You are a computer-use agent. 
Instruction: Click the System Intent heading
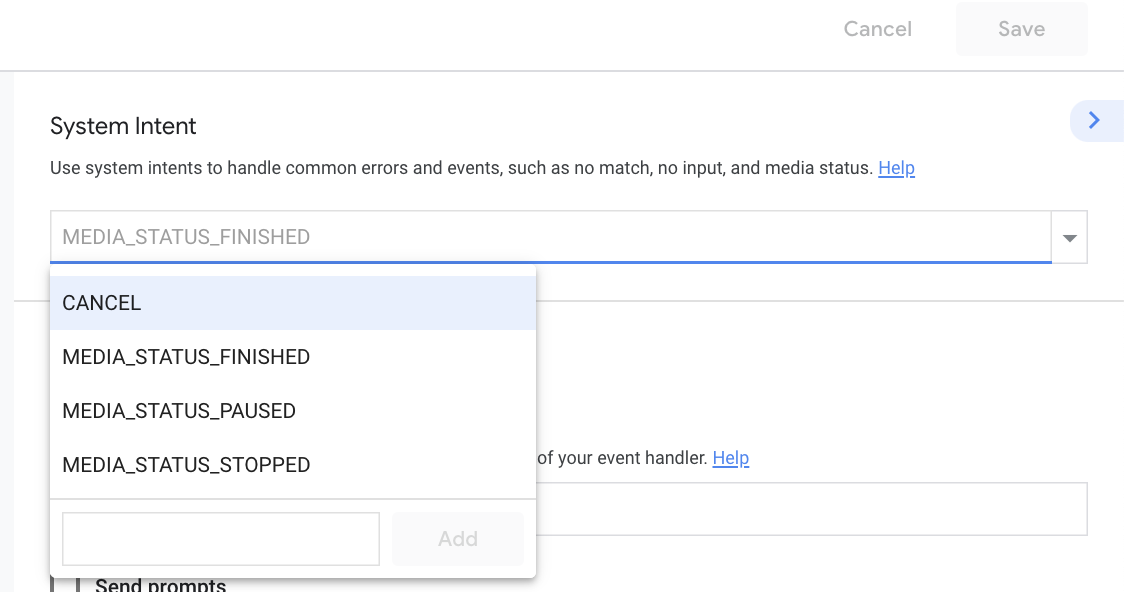click(123, 126)
